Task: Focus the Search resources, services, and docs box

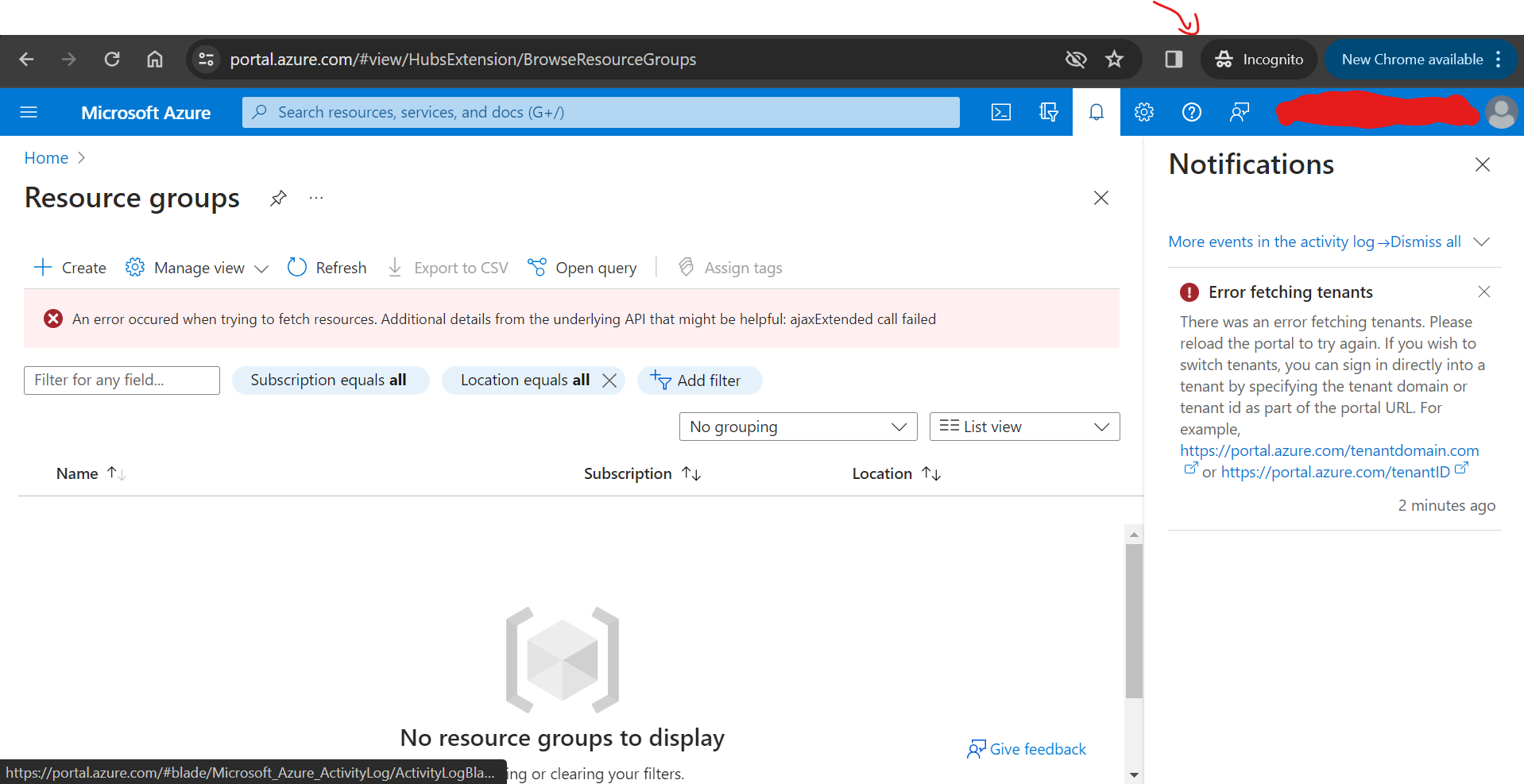Action: click(601, 112)
